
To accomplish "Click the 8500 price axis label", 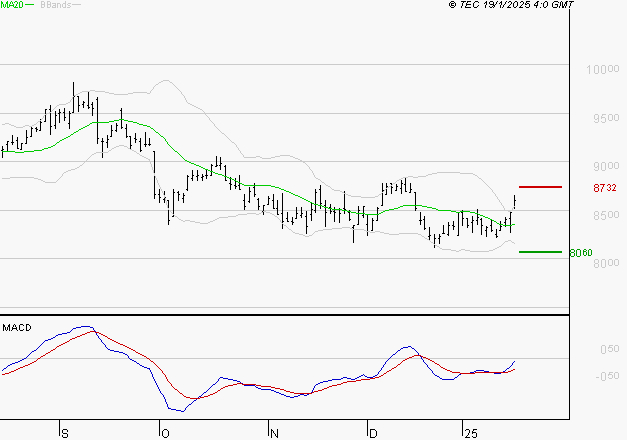I will pyautogui.click(x=606, y=216).
